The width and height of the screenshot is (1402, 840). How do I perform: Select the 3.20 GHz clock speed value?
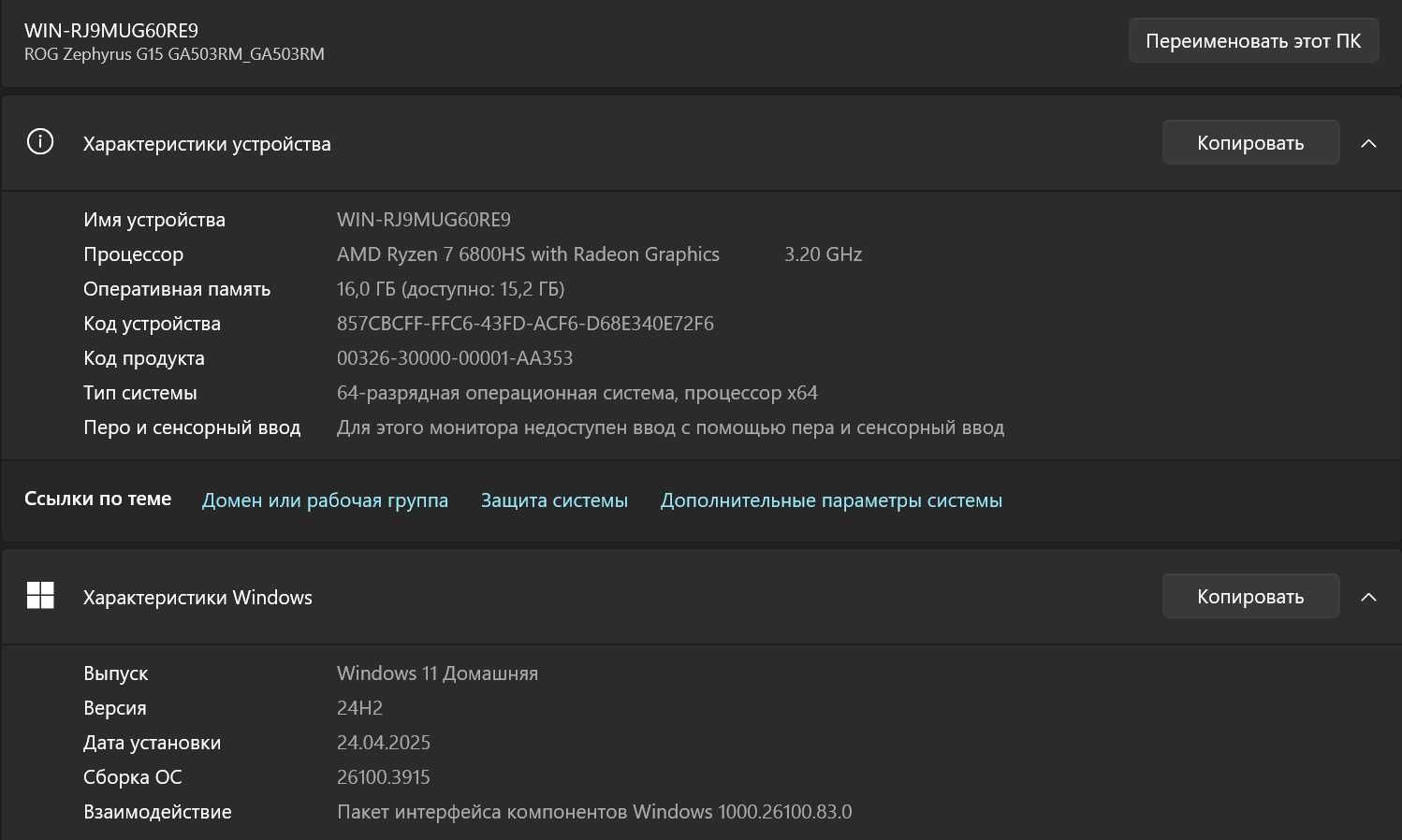click(x=824, y=254)
